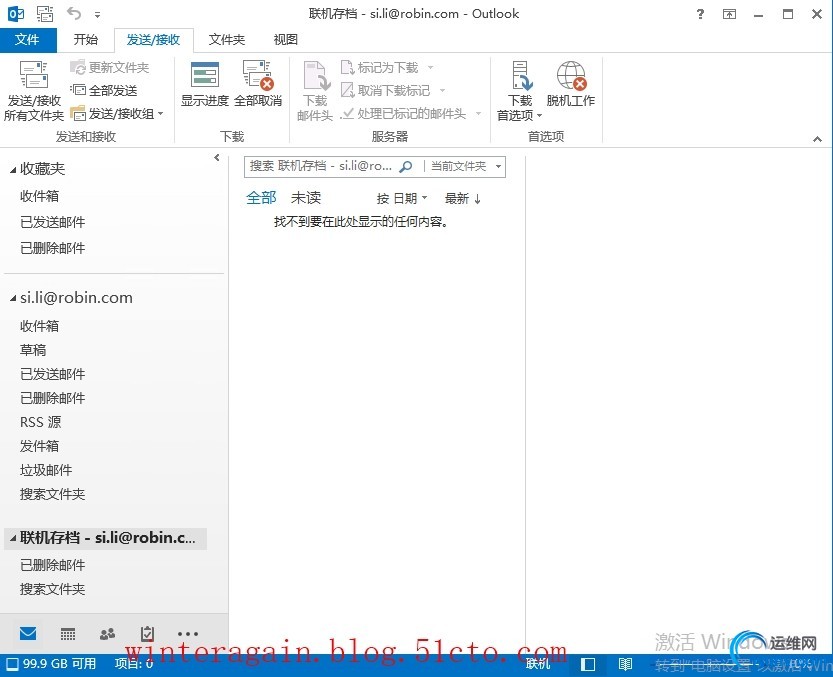Collapse the si.li@robin.com account tree
Image resolution: width=833 pixels, height=677 pixels.
pos(13,299)
